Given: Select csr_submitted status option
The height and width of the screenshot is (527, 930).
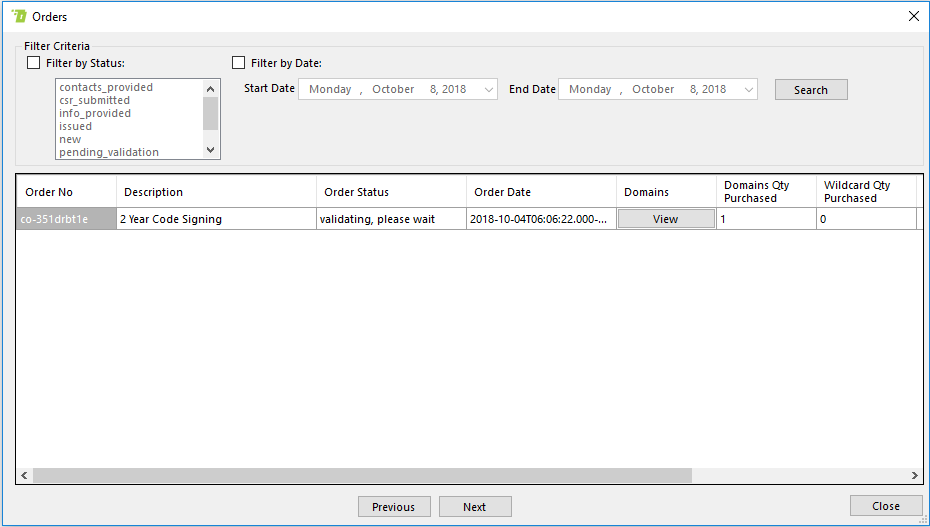Looking at the screenshot, I should click(94, 100).
